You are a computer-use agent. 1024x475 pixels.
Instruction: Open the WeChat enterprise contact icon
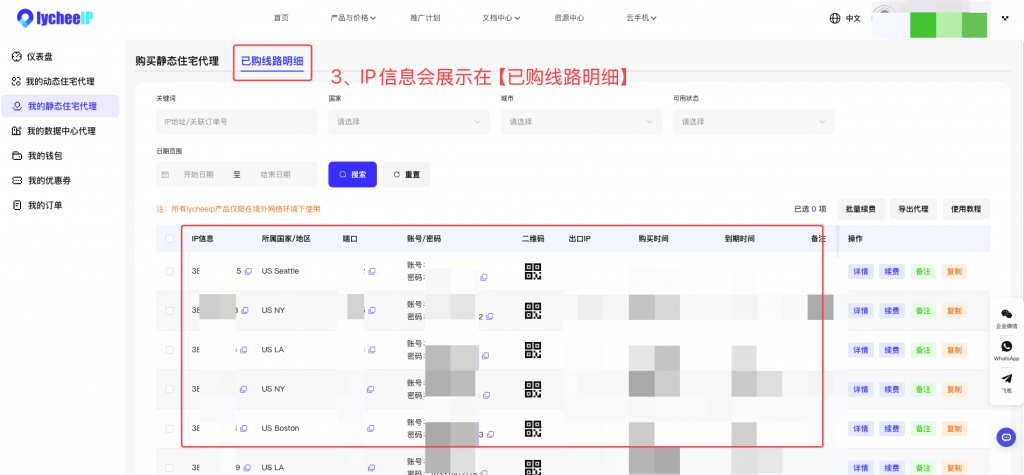click(x=1006, y=314)
